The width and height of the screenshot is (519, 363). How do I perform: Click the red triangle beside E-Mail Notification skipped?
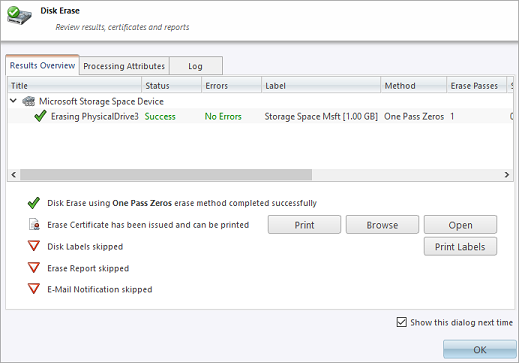(34, 289)
